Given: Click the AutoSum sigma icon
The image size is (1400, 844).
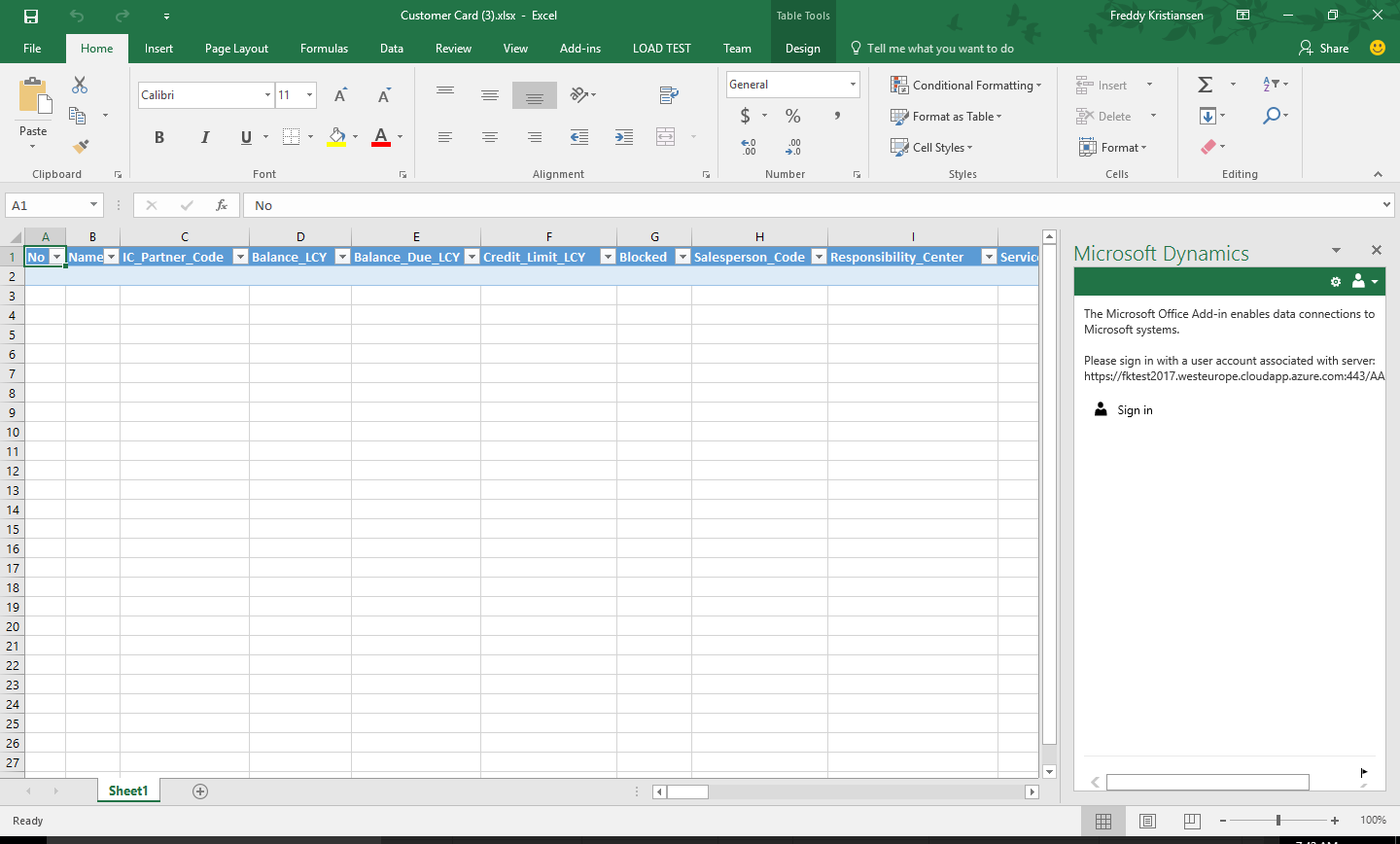Looking at the screenshot, I should click(1205, 85).
